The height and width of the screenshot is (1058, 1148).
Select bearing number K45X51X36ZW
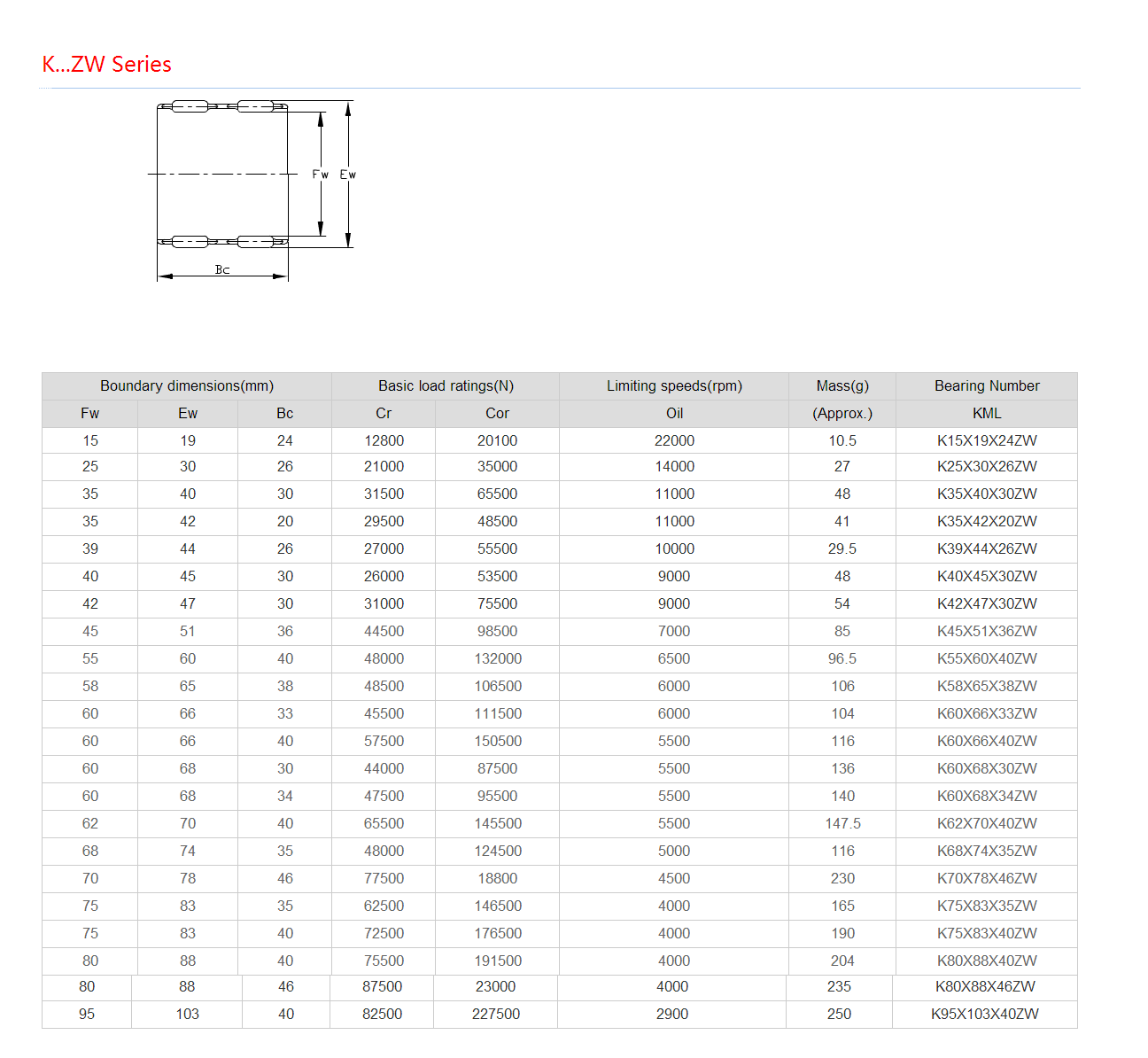coord(987,631)
